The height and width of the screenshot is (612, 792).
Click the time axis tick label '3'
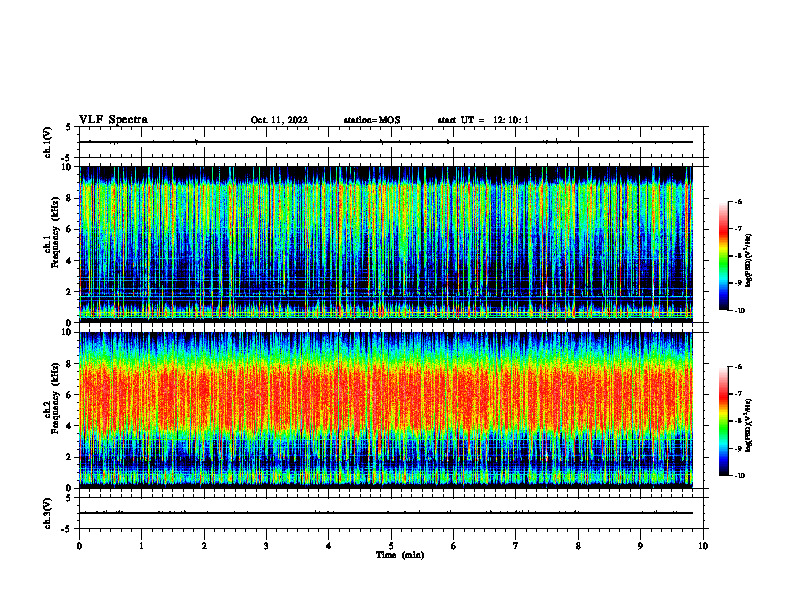click(266, 546)
